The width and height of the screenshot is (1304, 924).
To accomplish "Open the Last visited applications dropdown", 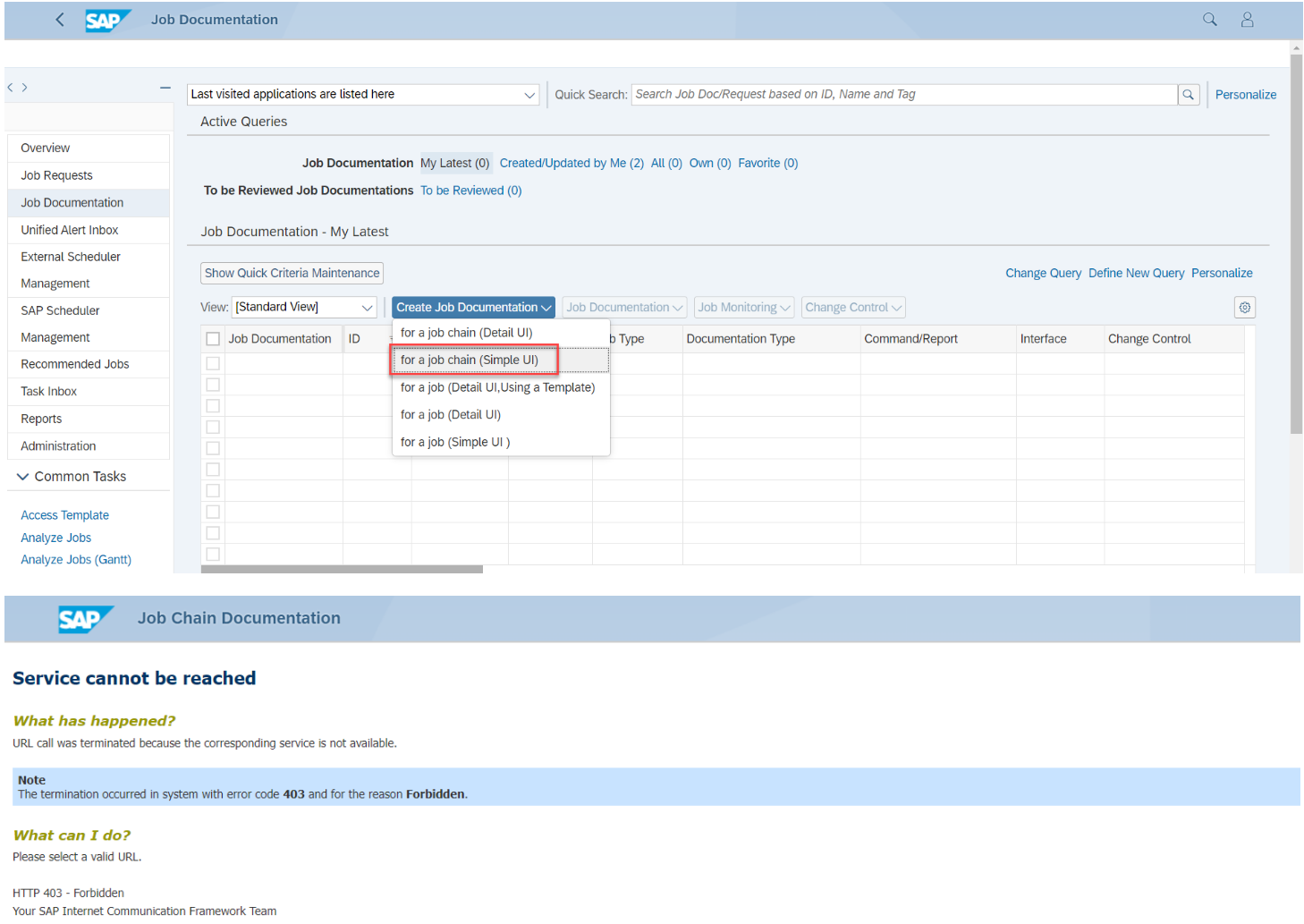I will pyautogui.click(x=363, y=95).
